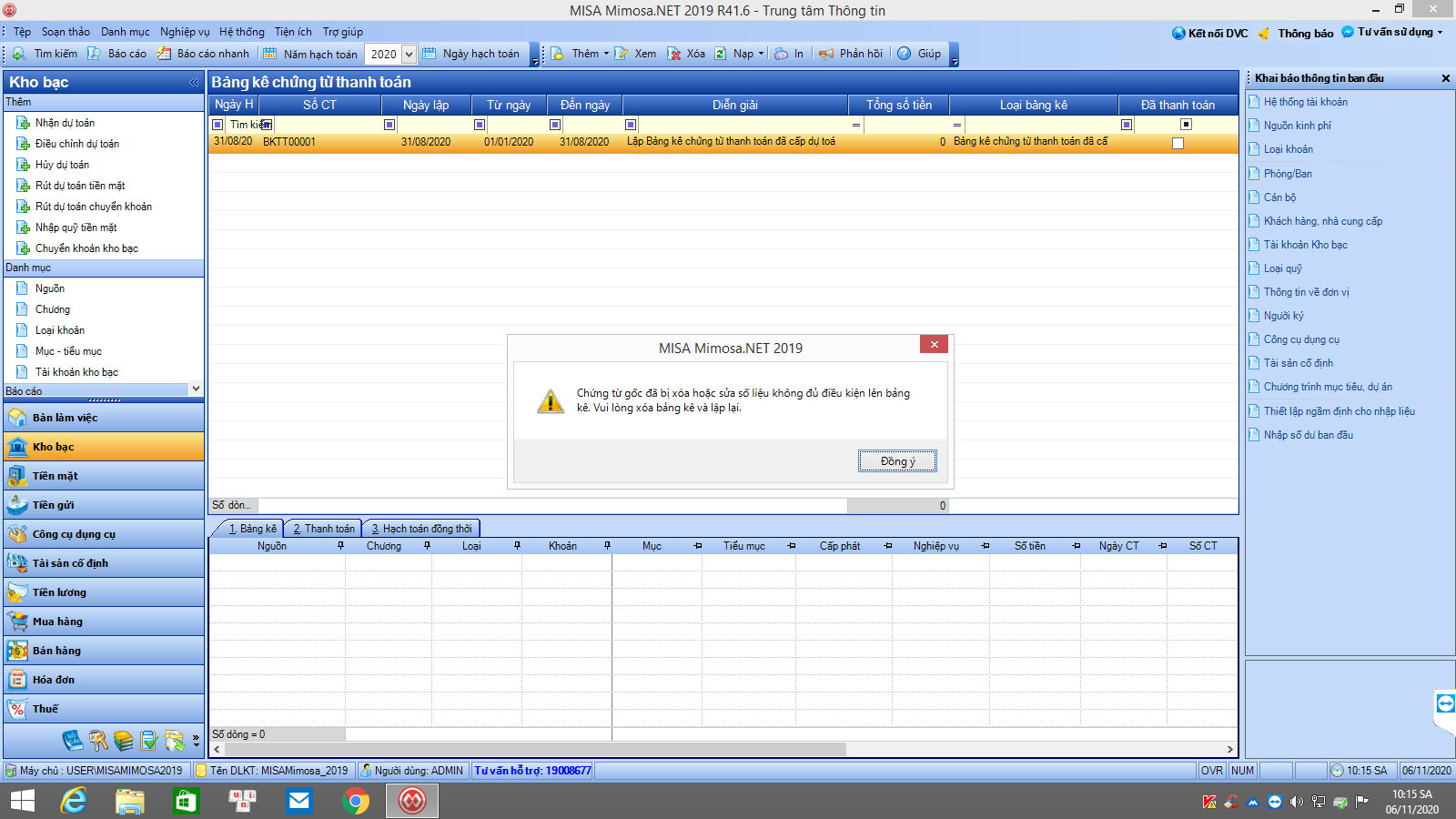Image resolution: width=1456 pixels, height=819 pixels.
Task: Switch to the 1. Bảng kê tab
Action: (x=252, y=529)
